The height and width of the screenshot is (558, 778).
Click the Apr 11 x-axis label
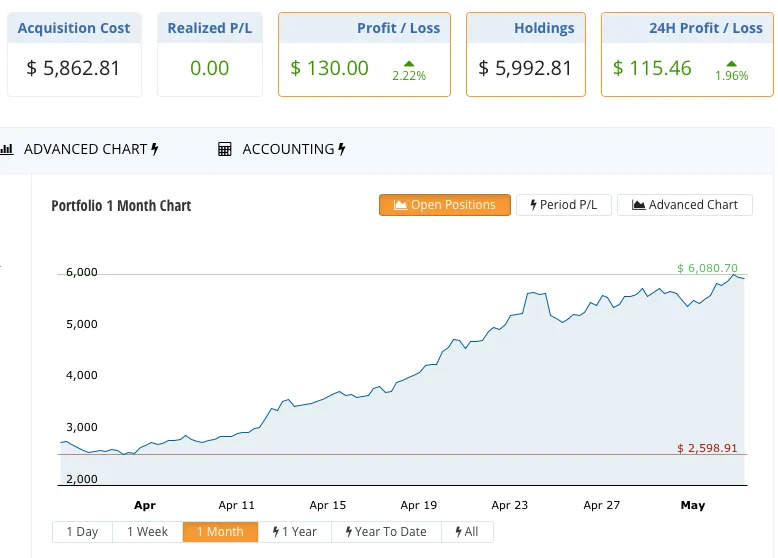tap(237, 505)
